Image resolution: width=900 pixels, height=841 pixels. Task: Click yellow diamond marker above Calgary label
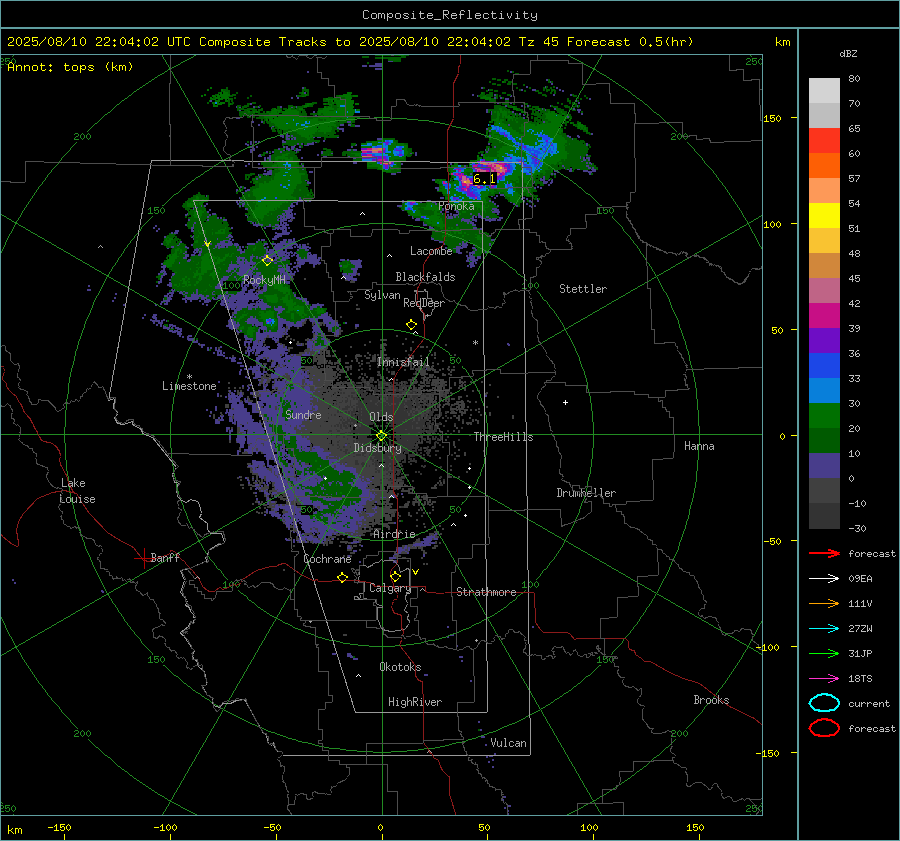pos(395,576)
